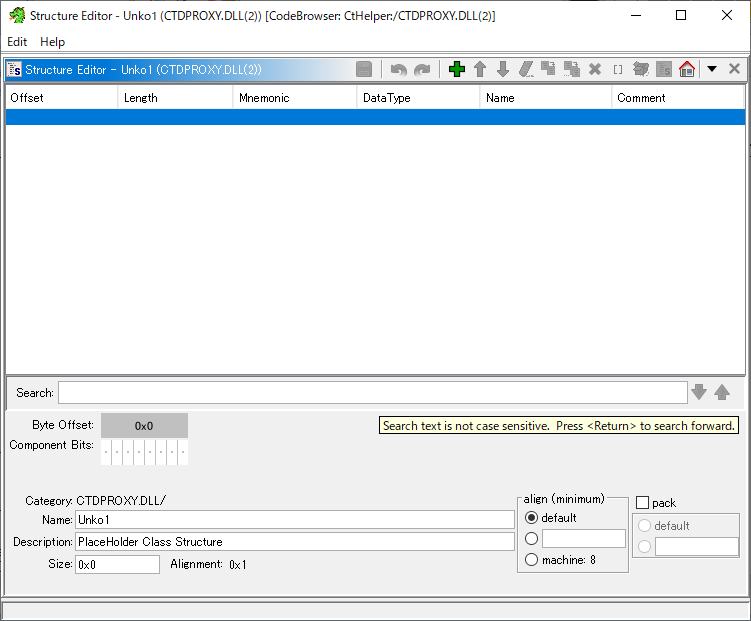Click the Redo change toolbar icon
751x621 pixels.
(x=422, y=70)
